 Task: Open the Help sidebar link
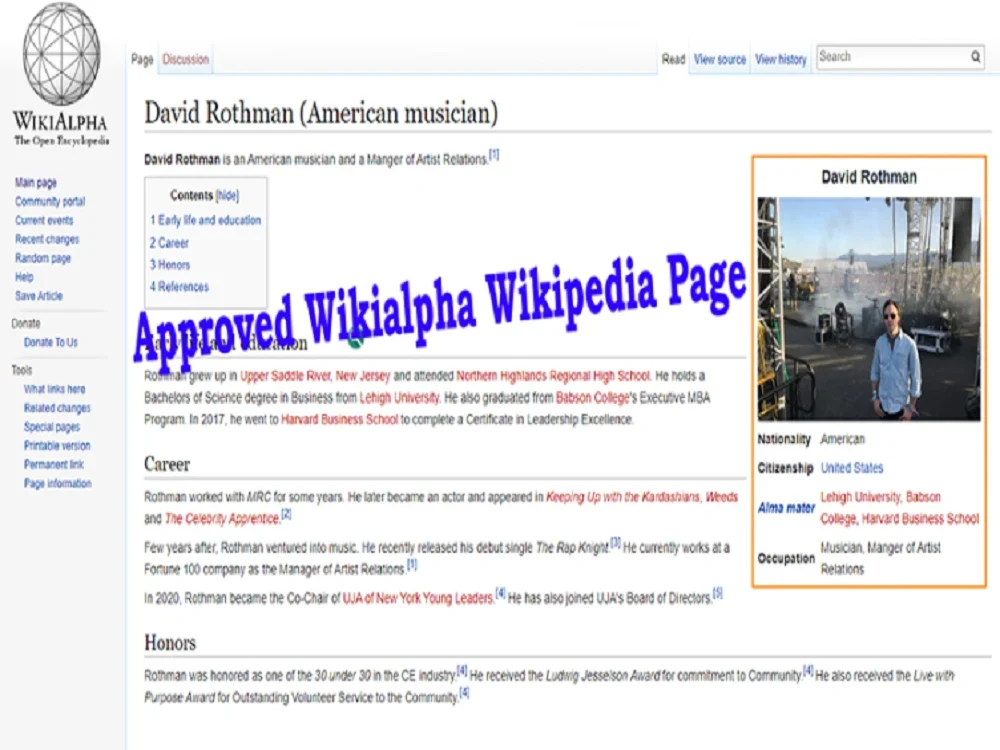(x=24, y=277)
